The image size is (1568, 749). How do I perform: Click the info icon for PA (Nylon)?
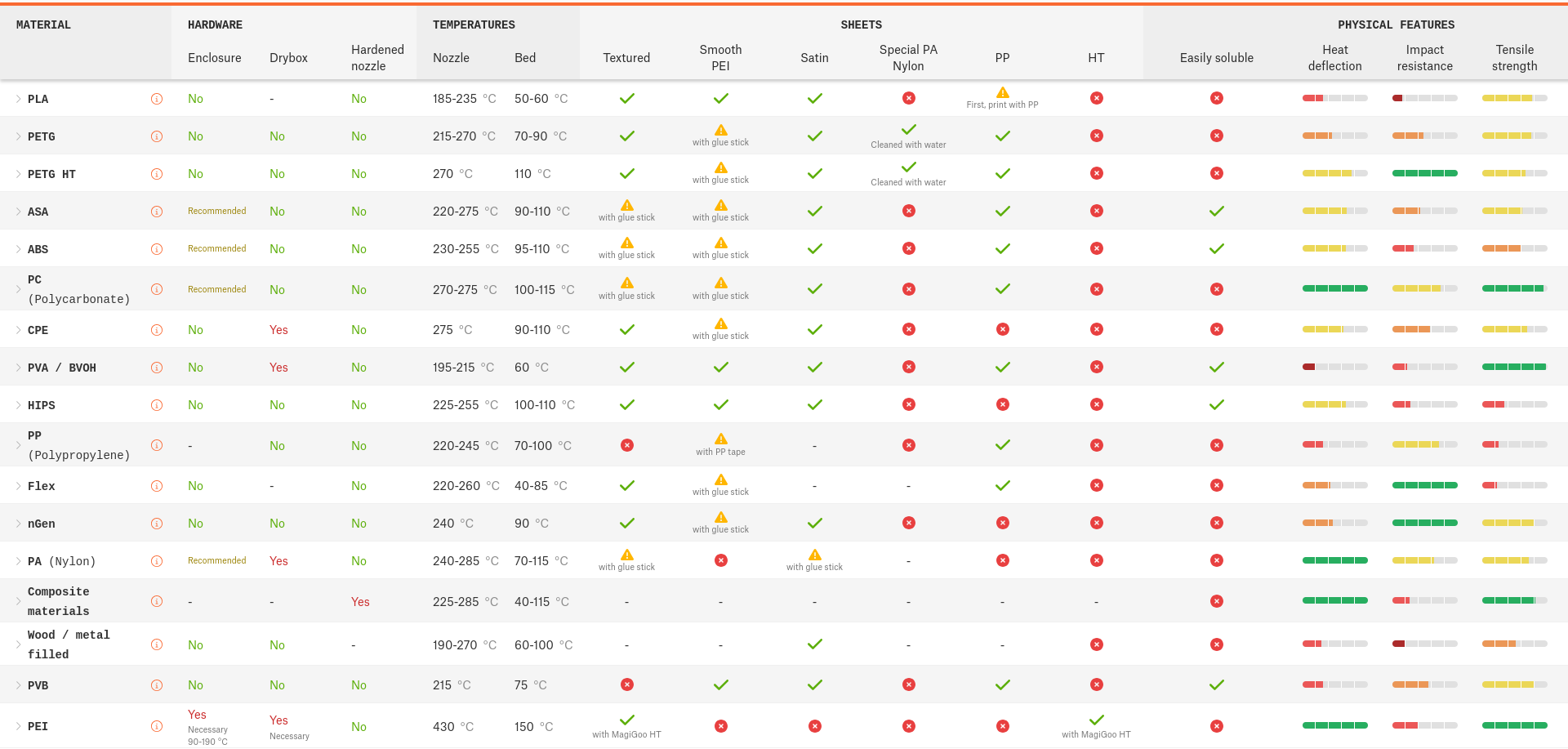pos(157,561)
